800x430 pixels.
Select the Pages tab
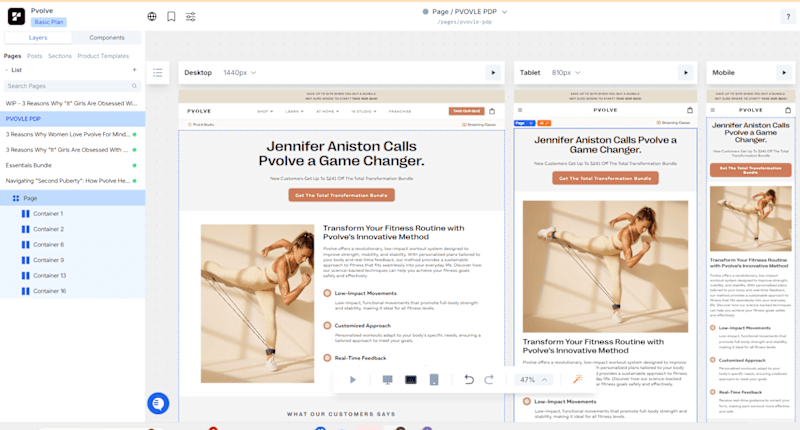click(x=12, y=56)
